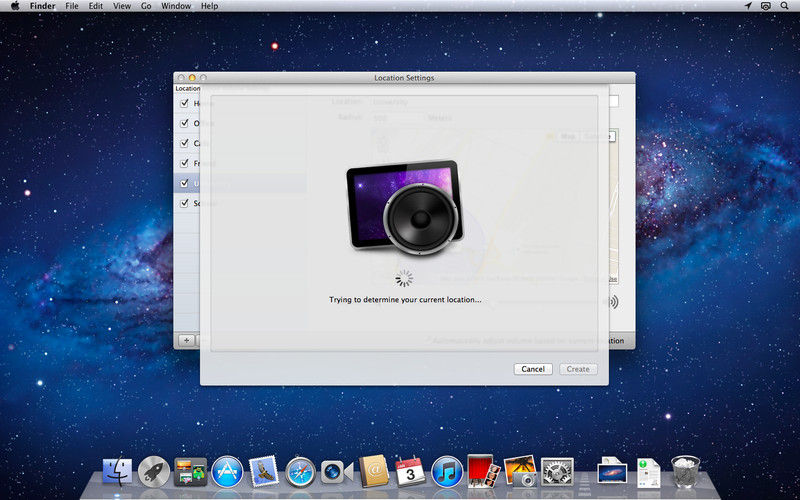Open Photo Booth in the dock

[483, 471]
